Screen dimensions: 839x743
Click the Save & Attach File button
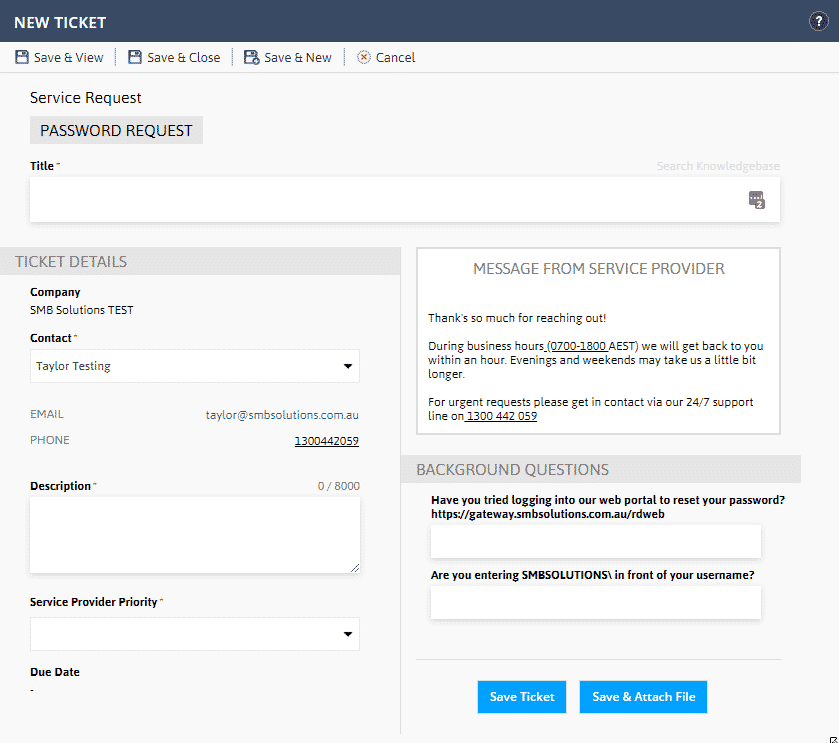pyautogui.click(x=643, y=696)
